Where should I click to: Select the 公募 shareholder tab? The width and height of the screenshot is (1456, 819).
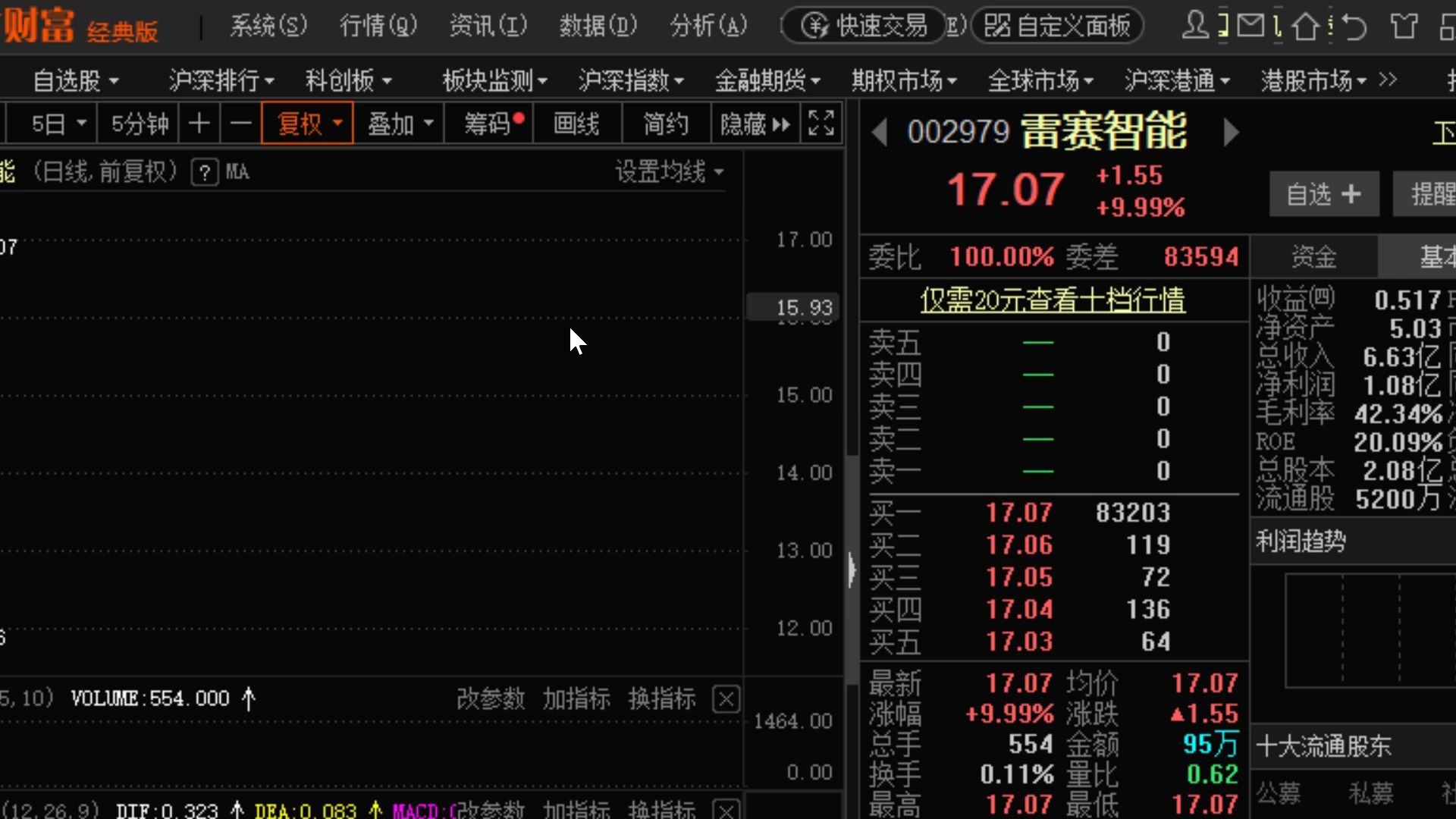(1279, 793)
